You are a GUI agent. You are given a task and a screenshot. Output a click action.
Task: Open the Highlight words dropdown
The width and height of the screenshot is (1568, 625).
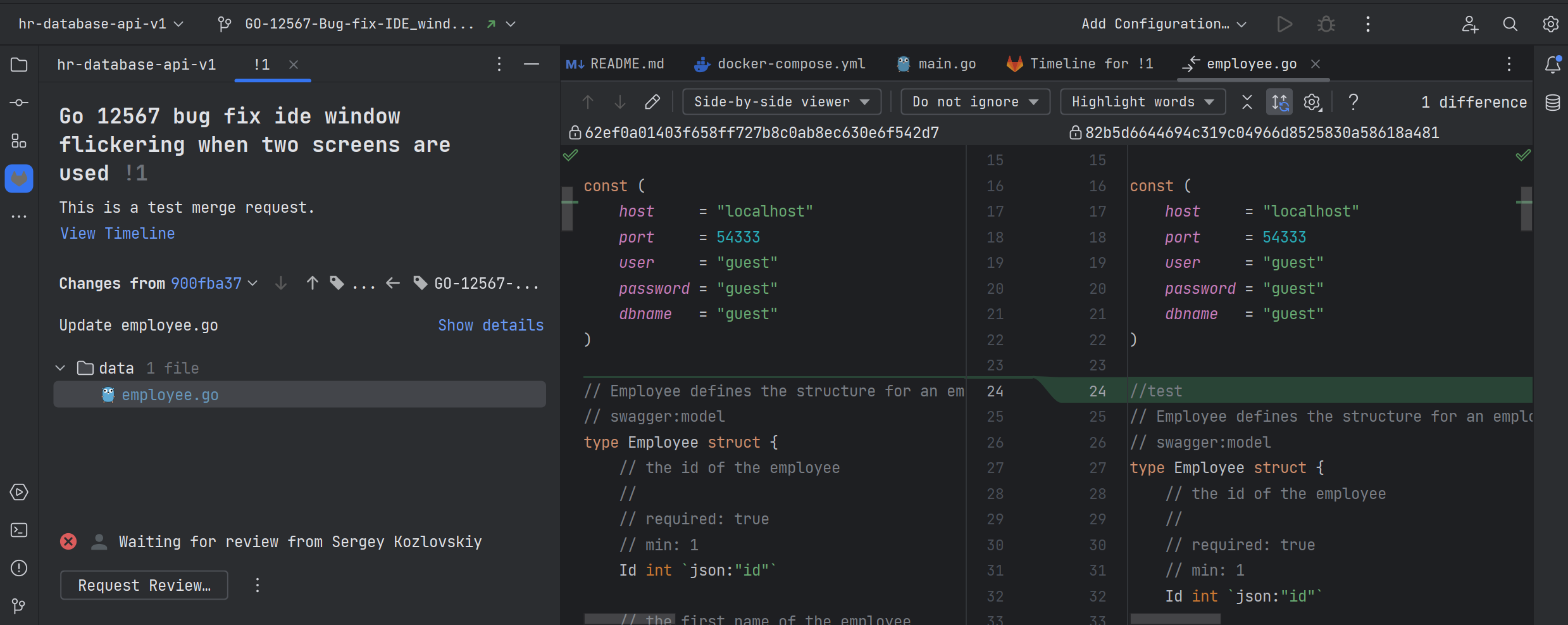click(1143, 102)
